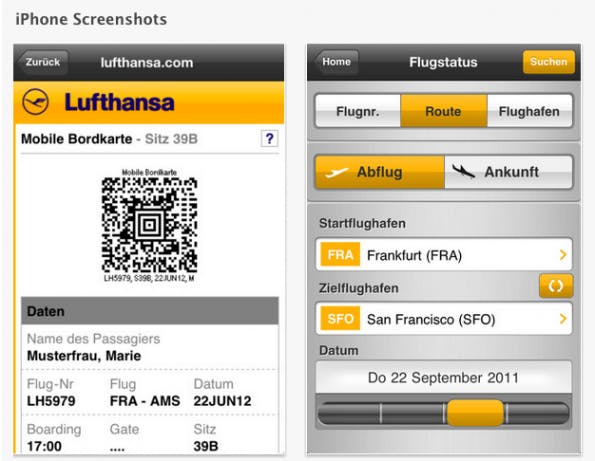595x461 pixels.
Task: Tap the boarding pass QR code
Action: (x=150, y=225)
